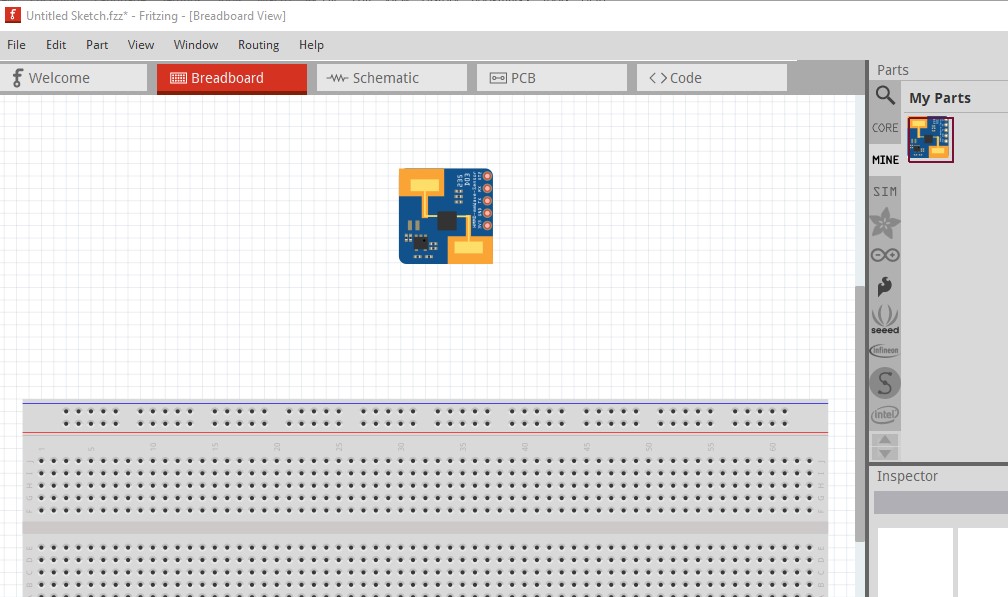Open the Infineon parts bin
Screen dimensions: 1008x597
click(x=885, y=351)
